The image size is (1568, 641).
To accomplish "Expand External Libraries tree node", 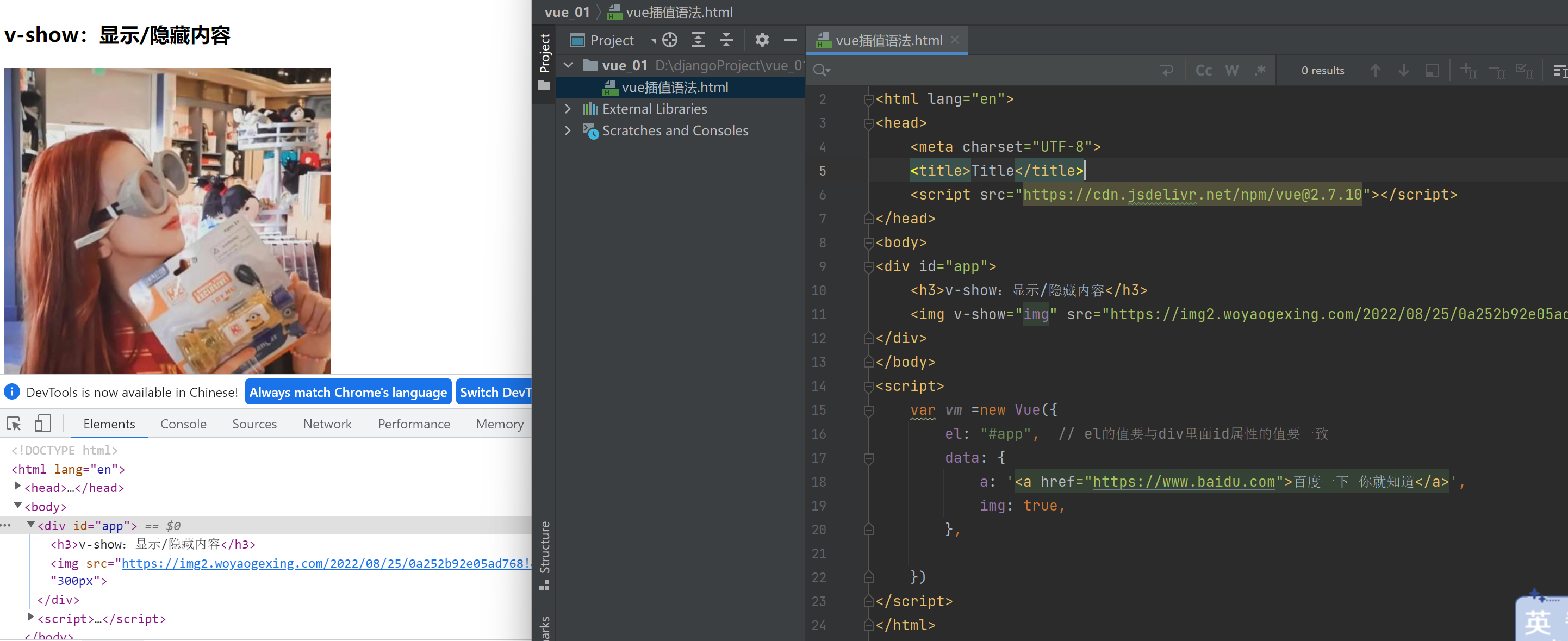I will point(568,109).
